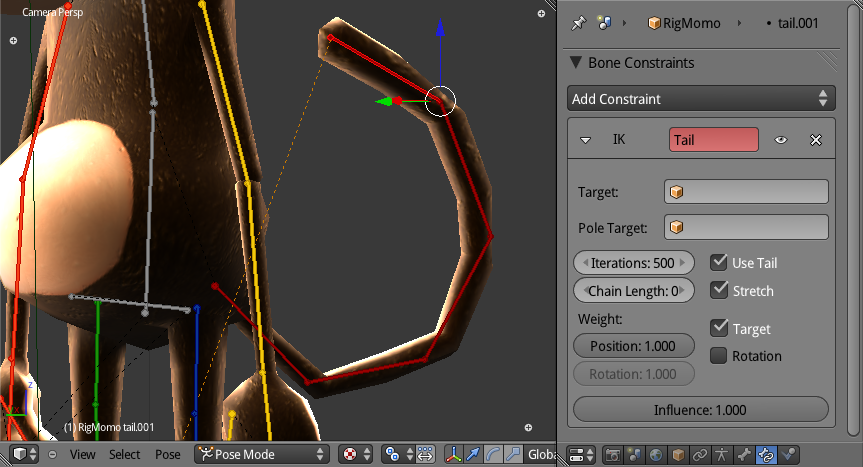
Task: Click the Pole Target object field
Action: tap(746, 227)
